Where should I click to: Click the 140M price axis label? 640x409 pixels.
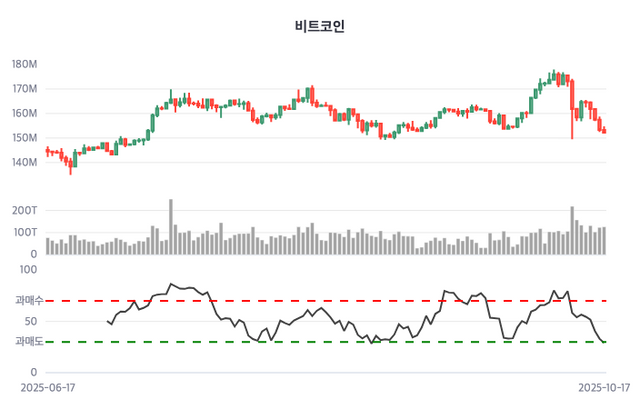tap(24, 162)
